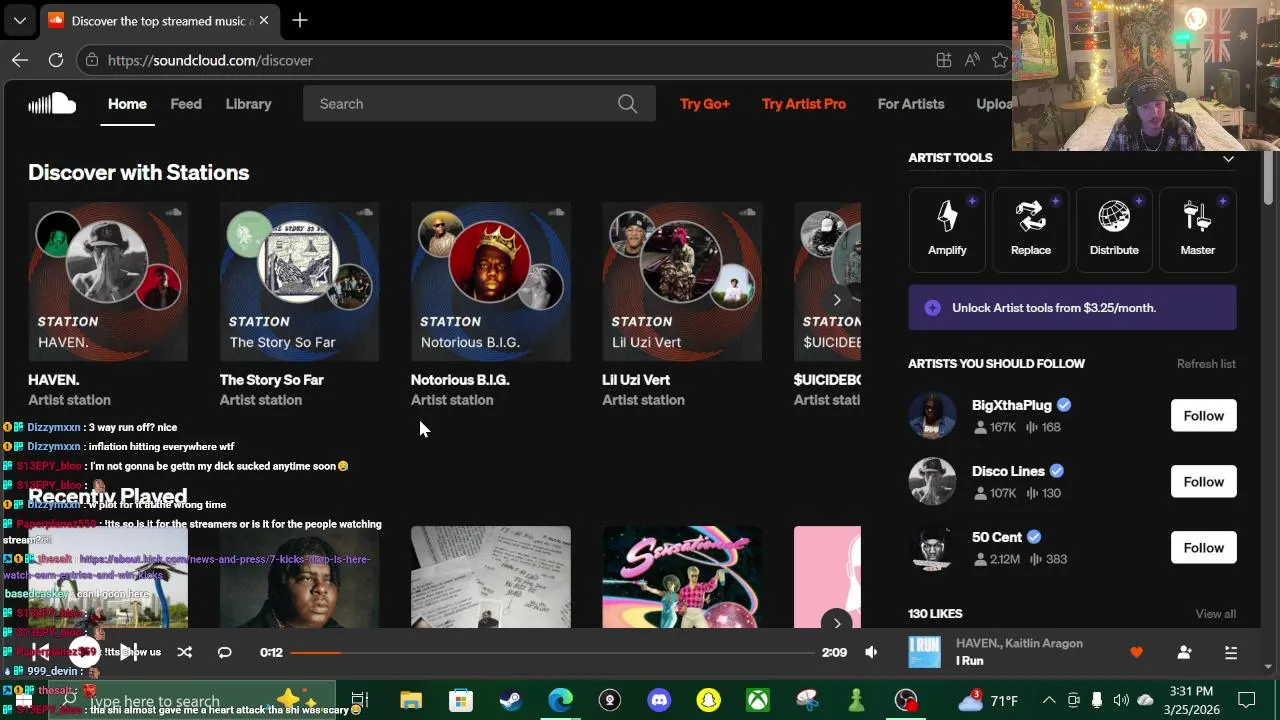Mute the player volume
This screenshot has height=720, width=1280.
[x=871, y=652]
